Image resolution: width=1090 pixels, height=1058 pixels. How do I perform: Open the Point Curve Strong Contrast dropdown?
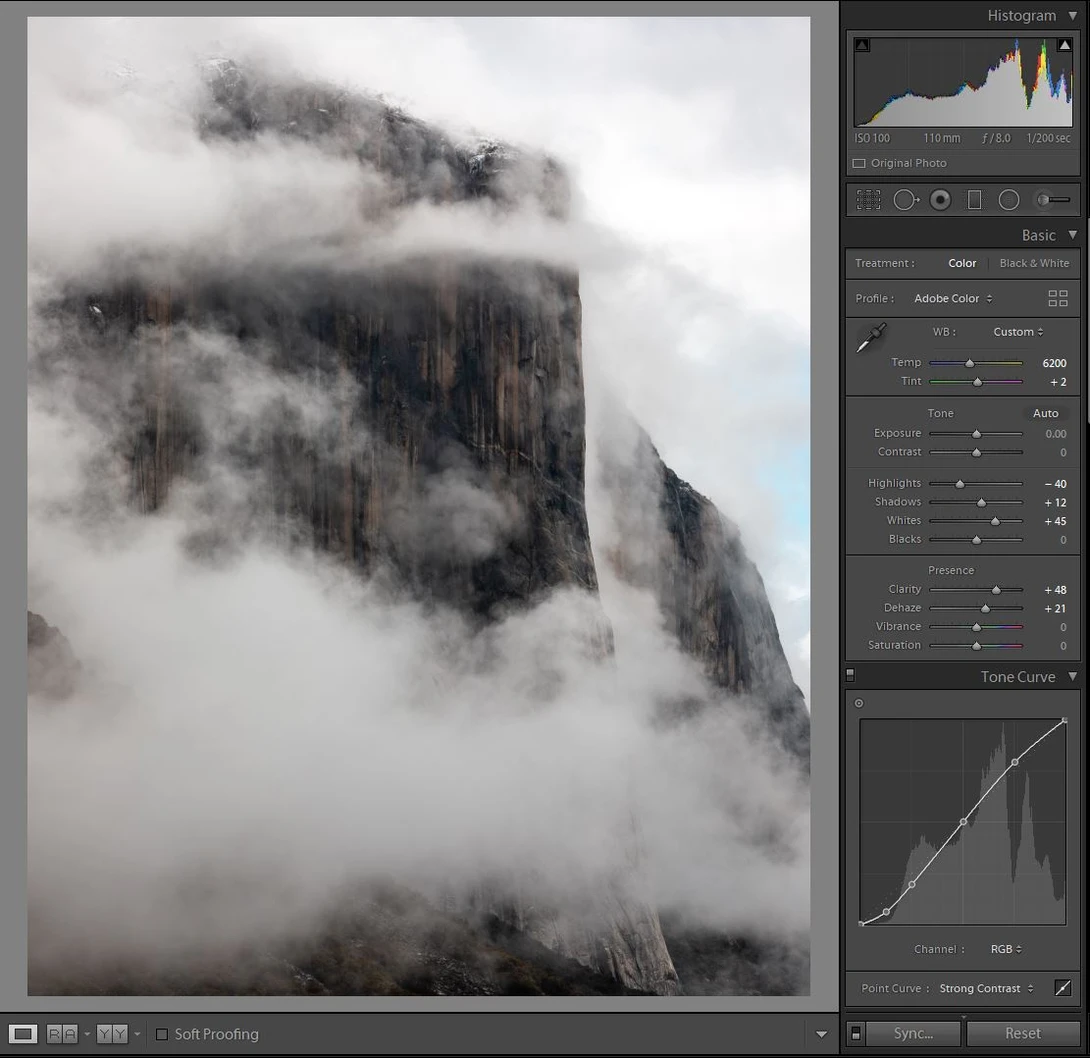pyautogui.click(x=986, y=988)
